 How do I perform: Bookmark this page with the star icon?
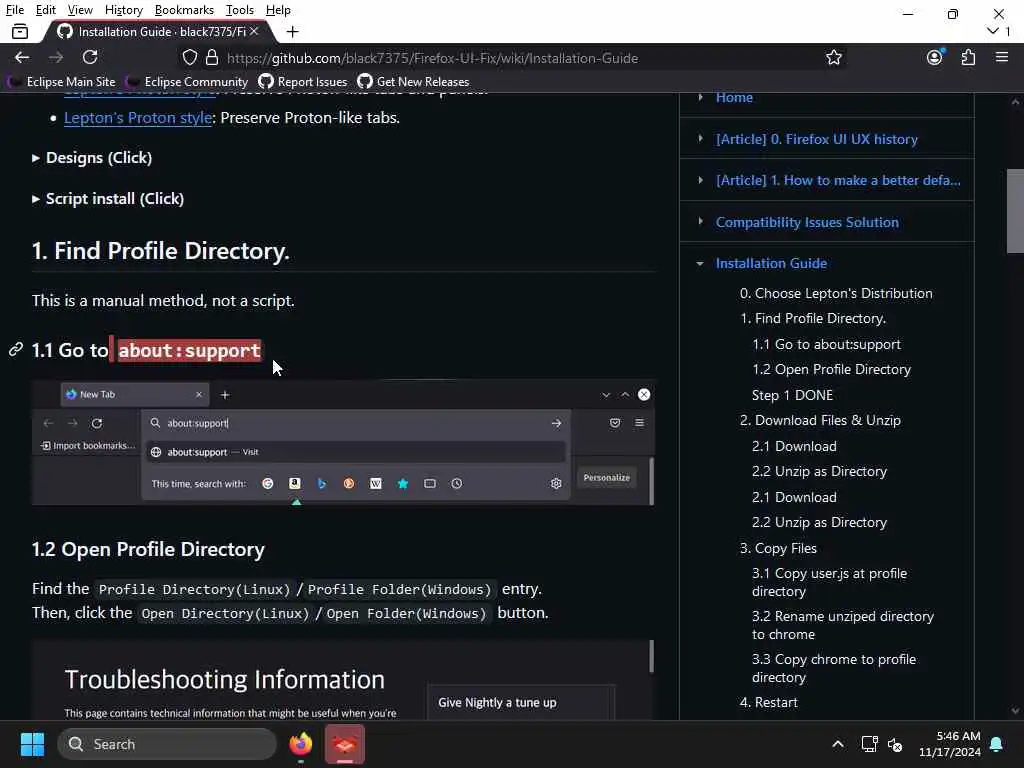(833, 57)
